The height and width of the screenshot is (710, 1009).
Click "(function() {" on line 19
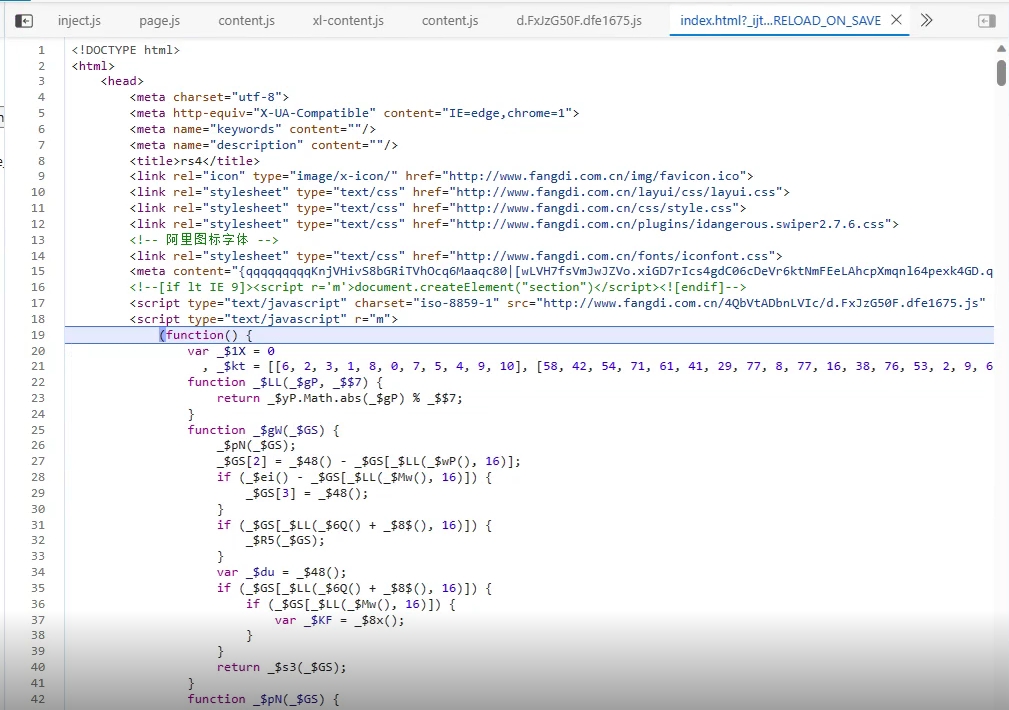click(x=206, y=335)
